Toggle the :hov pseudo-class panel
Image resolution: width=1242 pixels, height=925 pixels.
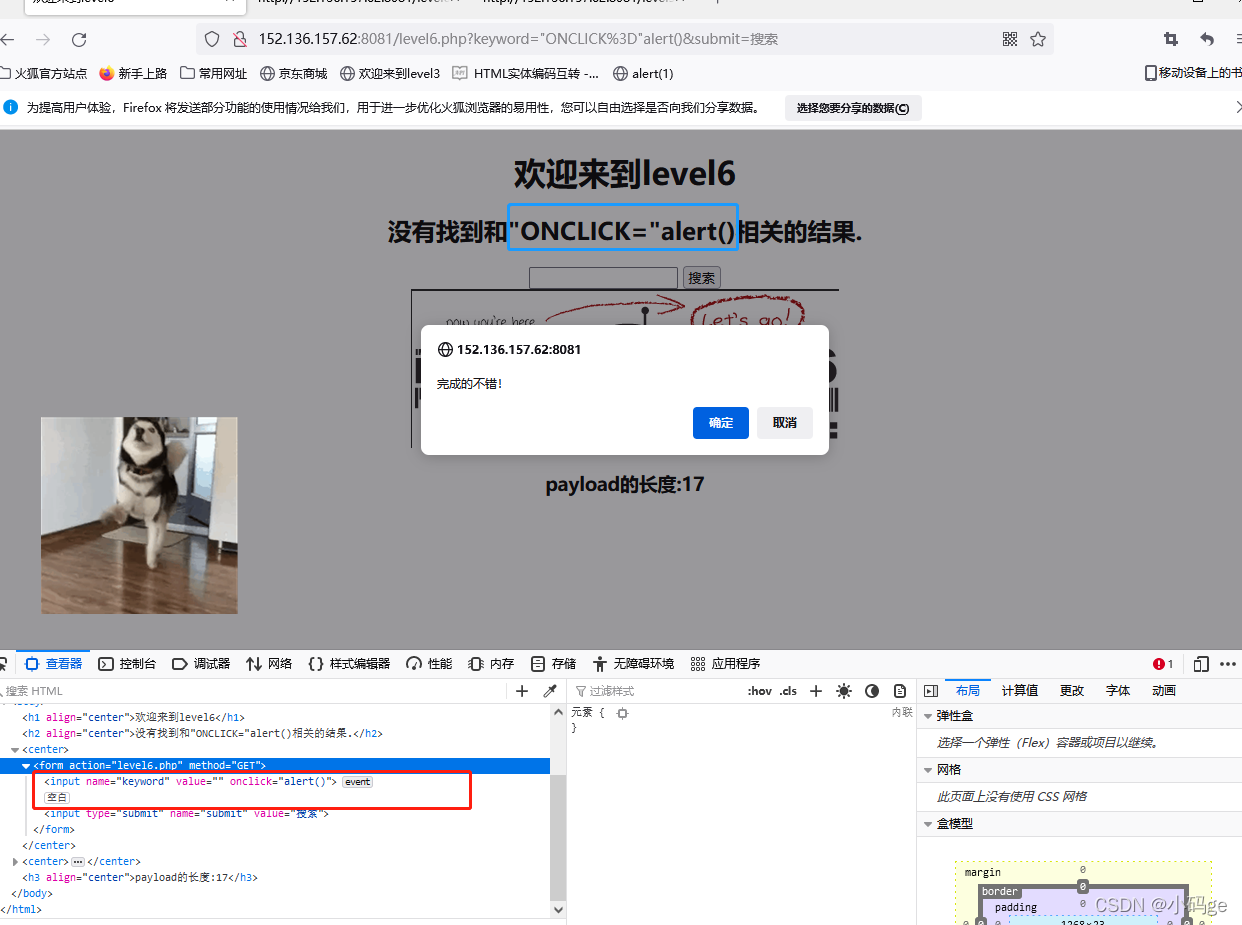(x=759, y=690)
